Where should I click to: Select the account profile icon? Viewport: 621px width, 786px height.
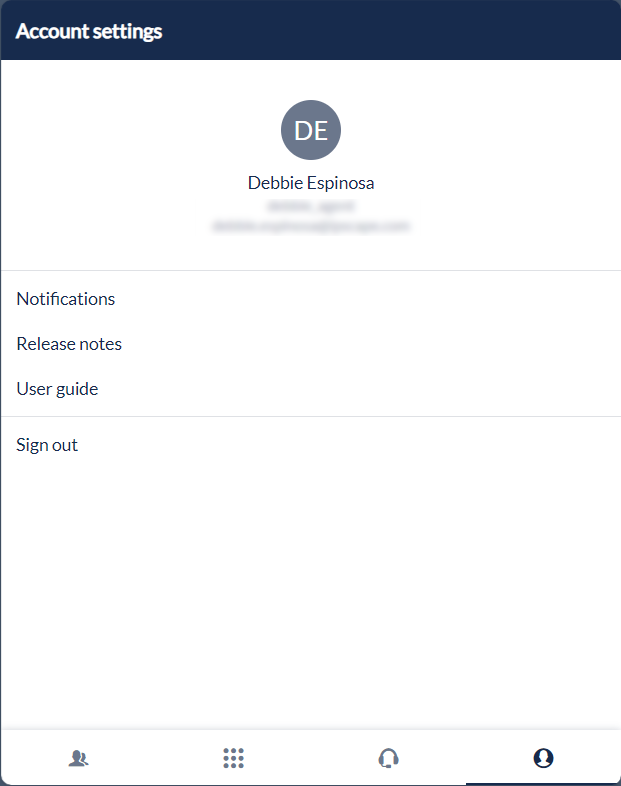pos(543,758)
